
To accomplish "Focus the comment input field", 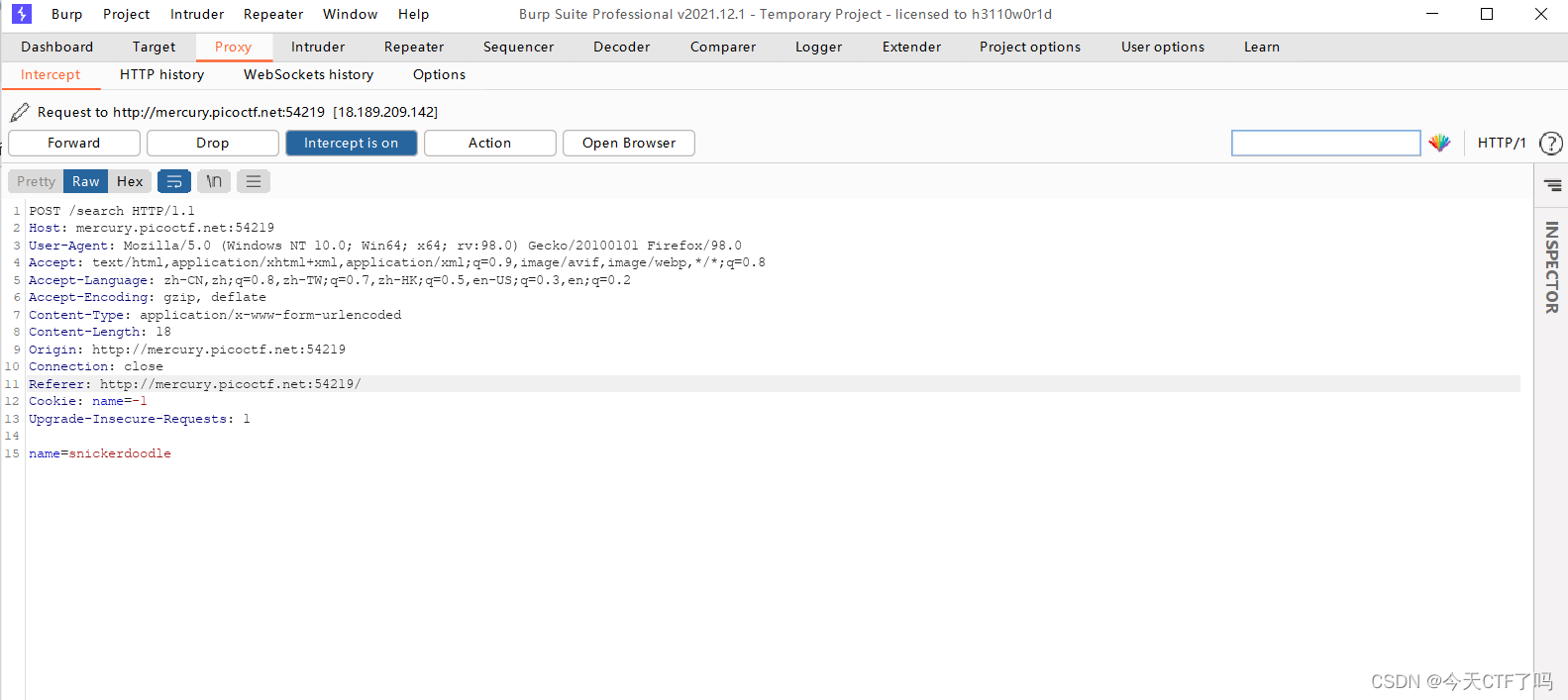I will point(1326,144).
